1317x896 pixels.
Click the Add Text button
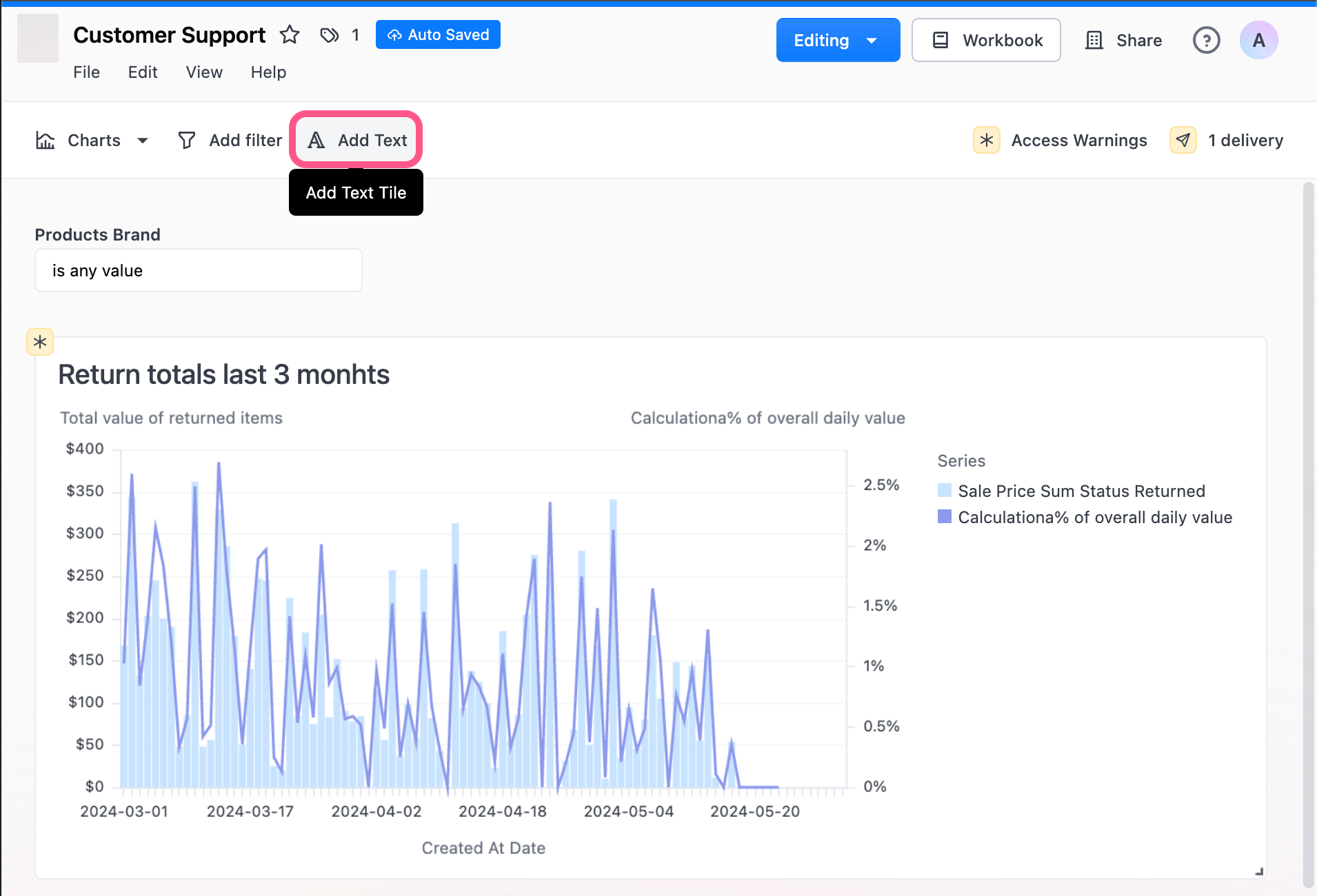click(356, 140)
